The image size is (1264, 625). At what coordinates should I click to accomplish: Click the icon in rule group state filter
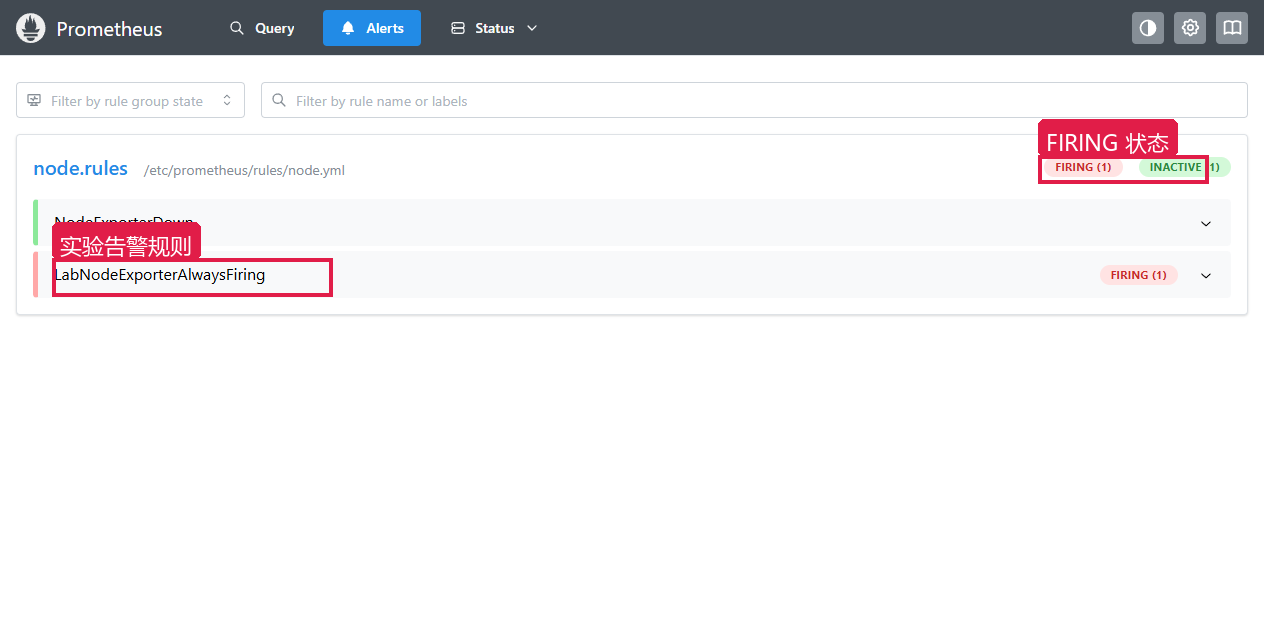point(34,100)
